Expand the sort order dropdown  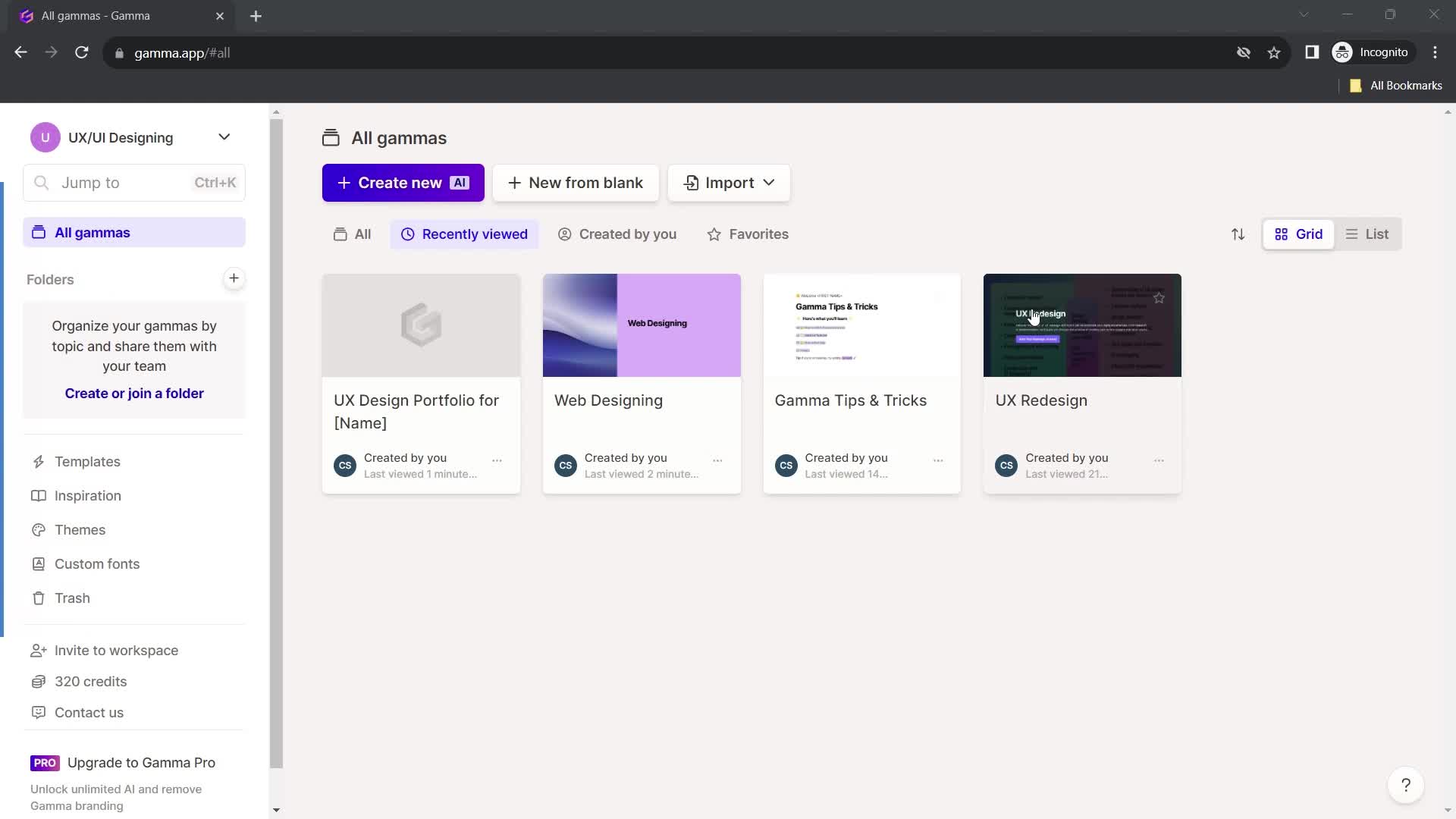pyautogui.click(x=1237, y=233)
